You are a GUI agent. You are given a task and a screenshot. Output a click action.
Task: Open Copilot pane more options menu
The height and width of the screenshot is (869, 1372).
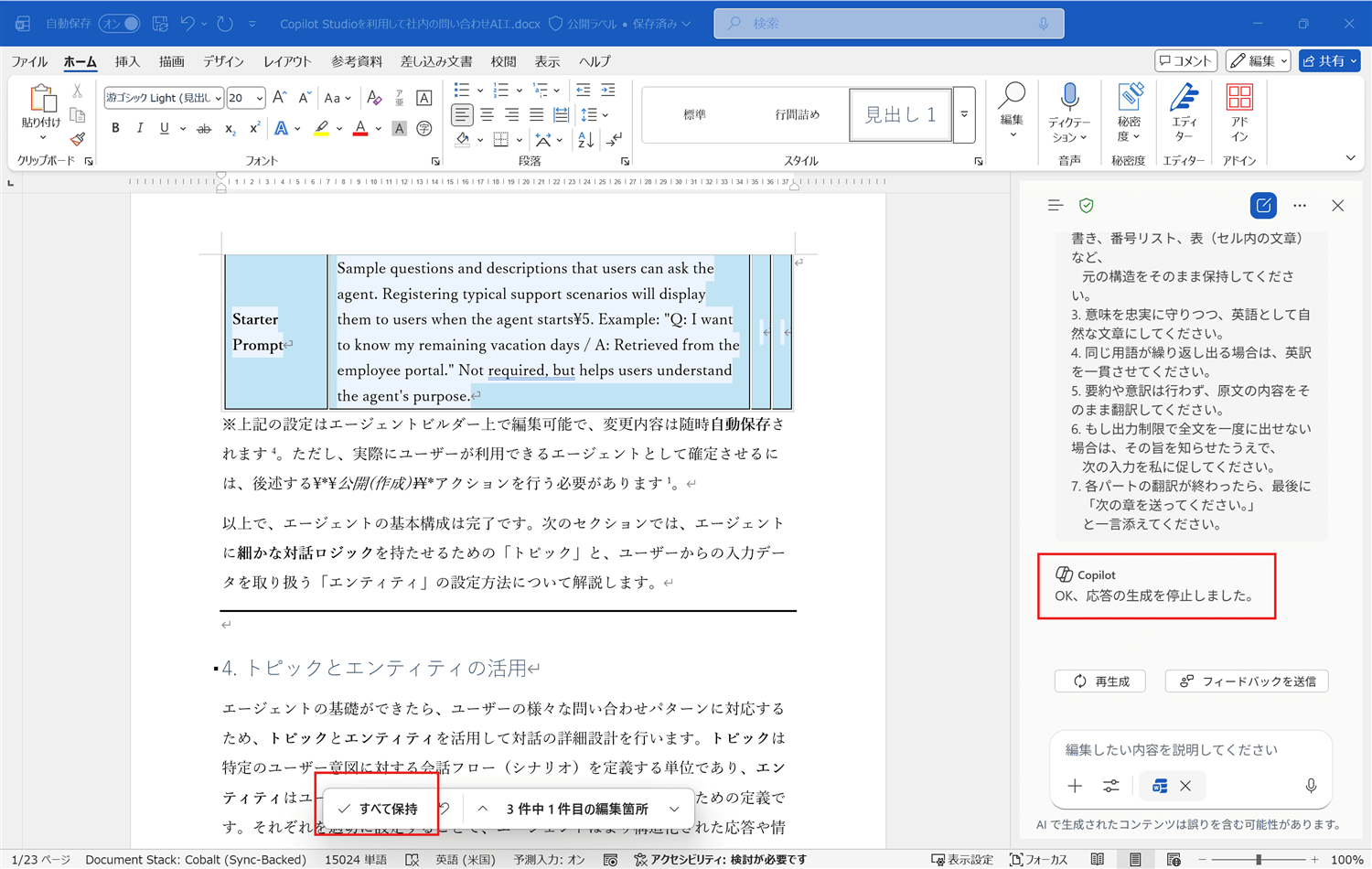click(x=1300, y=206)
